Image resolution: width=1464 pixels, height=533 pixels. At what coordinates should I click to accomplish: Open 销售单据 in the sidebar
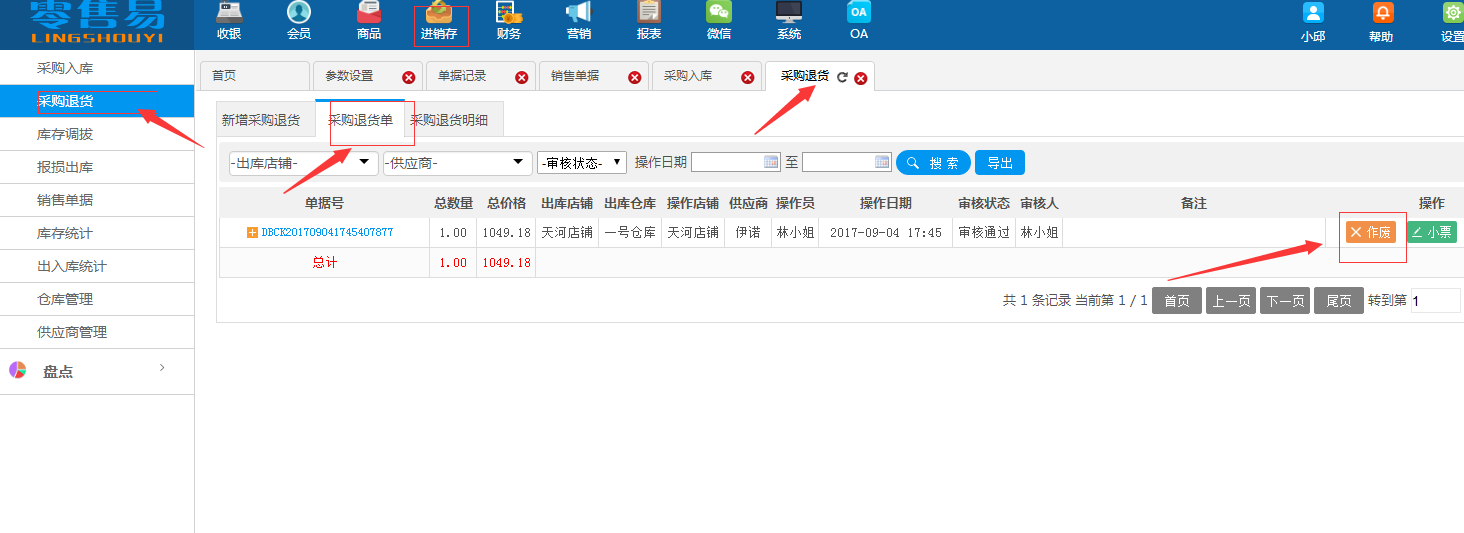(x=97, y=200)
